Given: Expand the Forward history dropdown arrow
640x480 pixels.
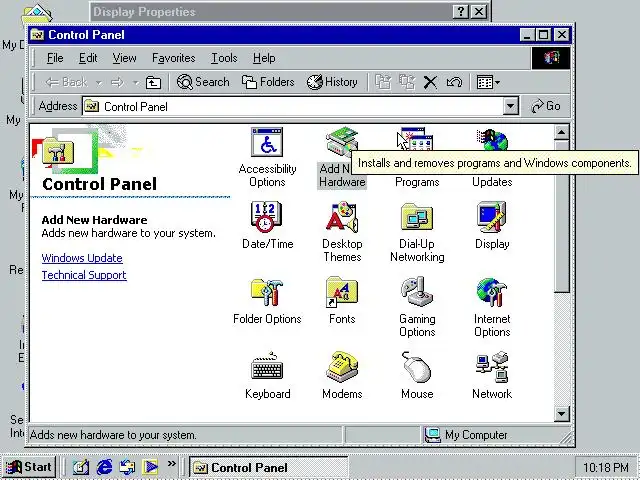Looking at the screenshot, I should point(136,83).
